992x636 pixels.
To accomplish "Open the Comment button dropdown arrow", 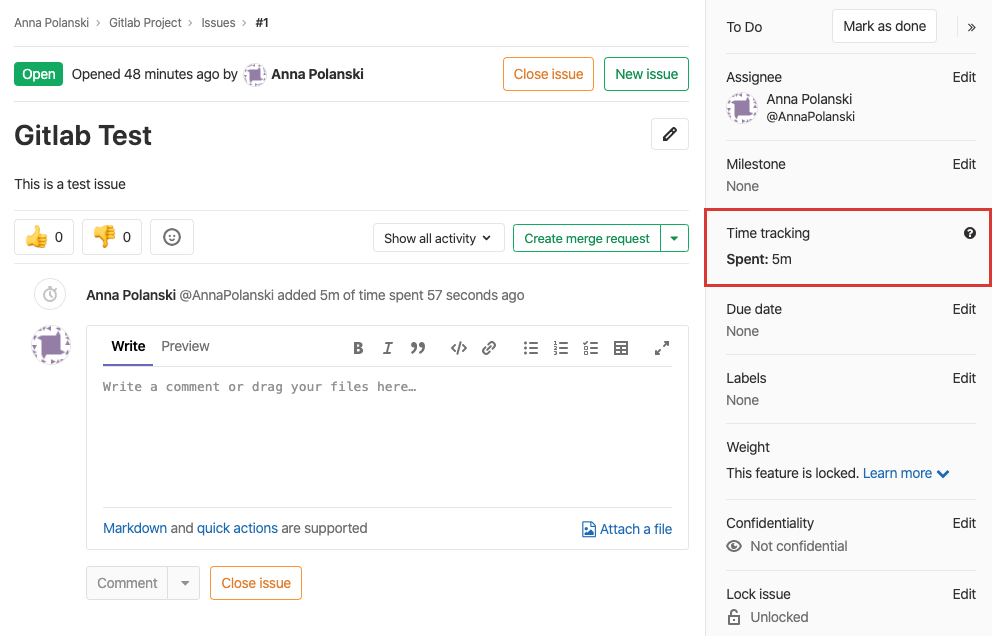I will [x=184, y=583].
